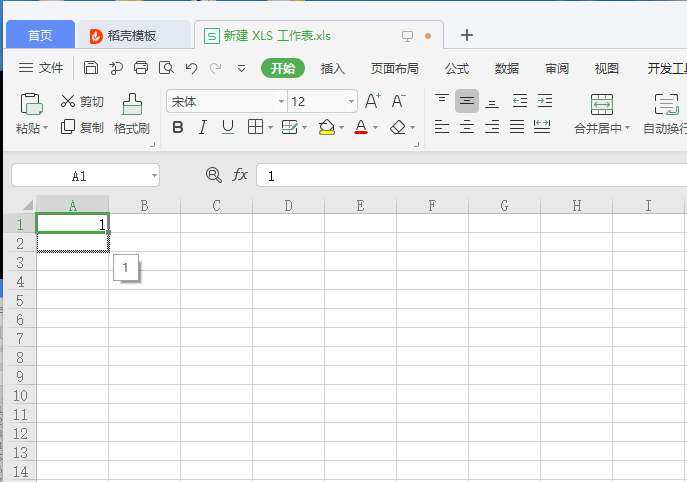Click the Print icon in the toolbar
Screen dimensions: 687x482
click(x=141, y=68)
